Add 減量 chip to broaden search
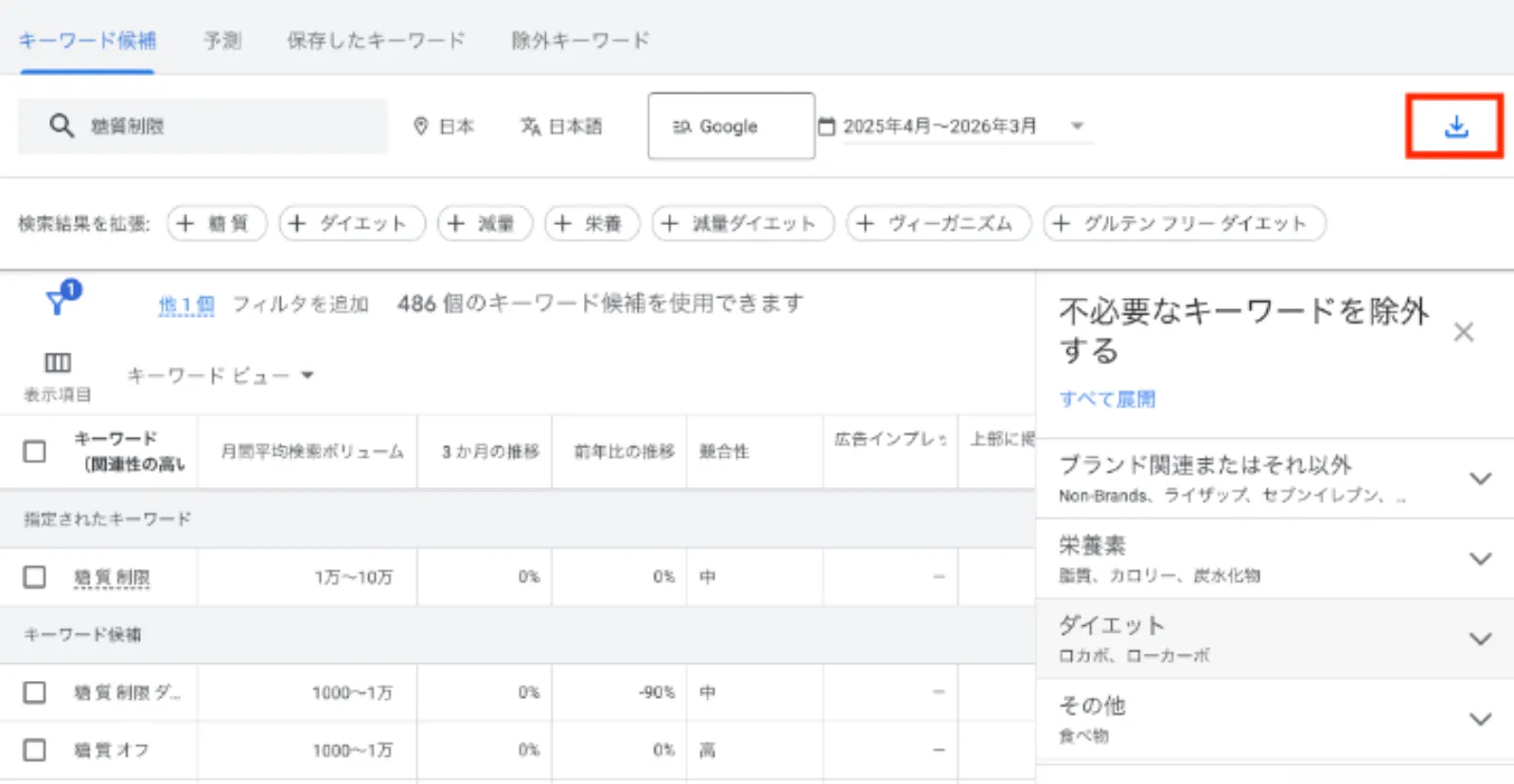The width and height of the screenshot is (1514, 784). (x=485, y=223)
